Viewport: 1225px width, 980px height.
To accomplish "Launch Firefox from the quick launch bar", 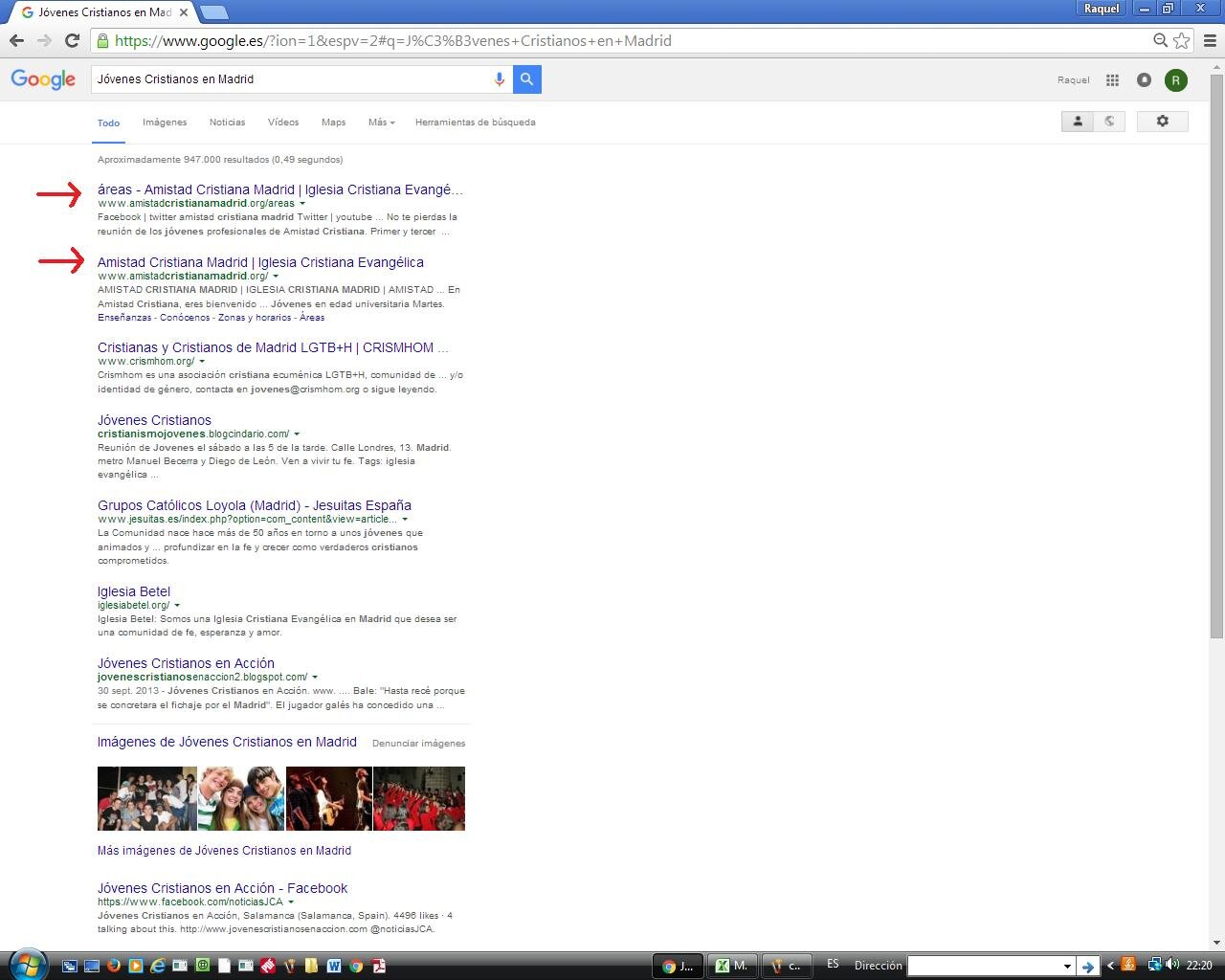I will click(x=113, y=966).
